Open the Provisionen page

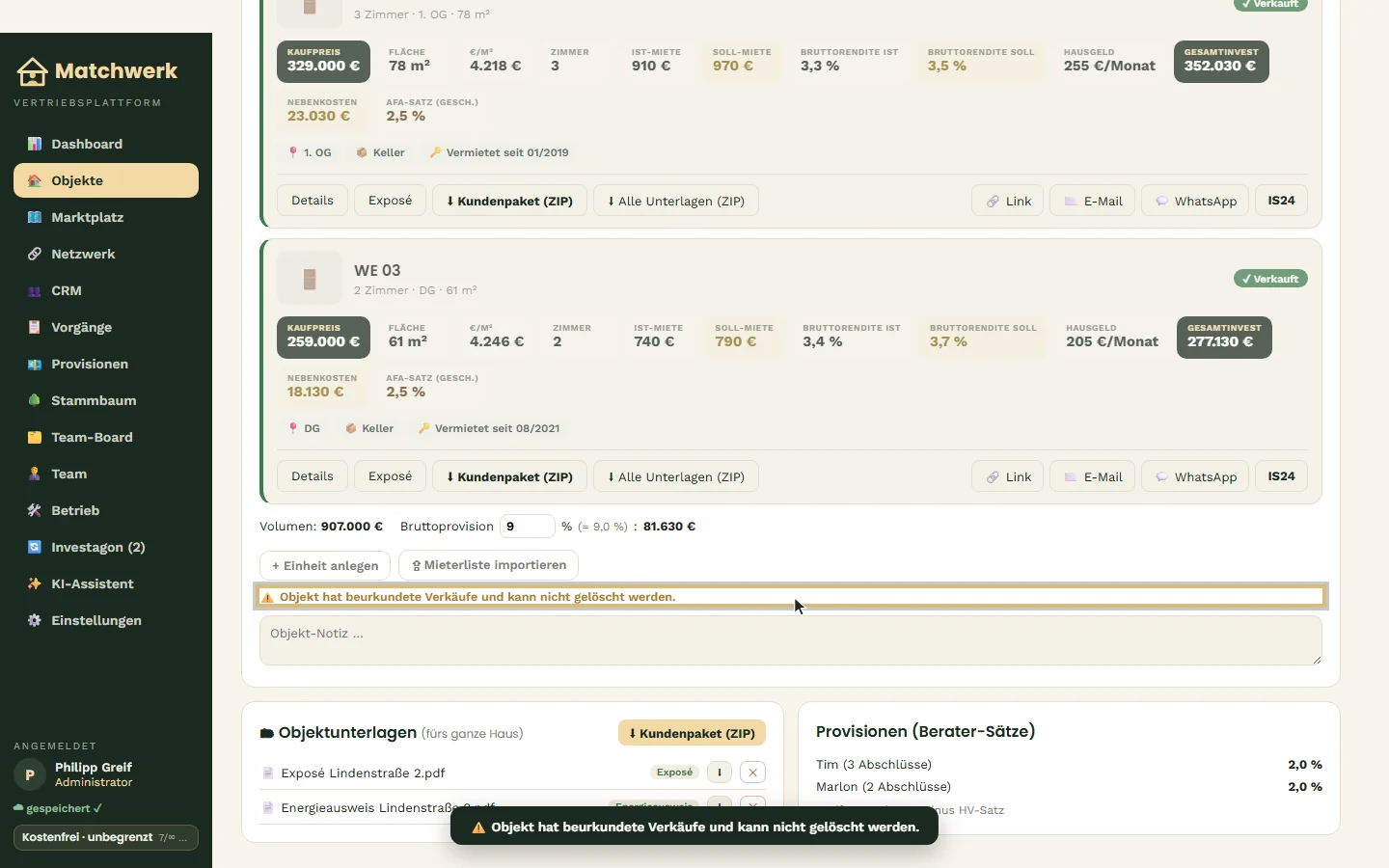pyautogui.click(x=106, y=364)
